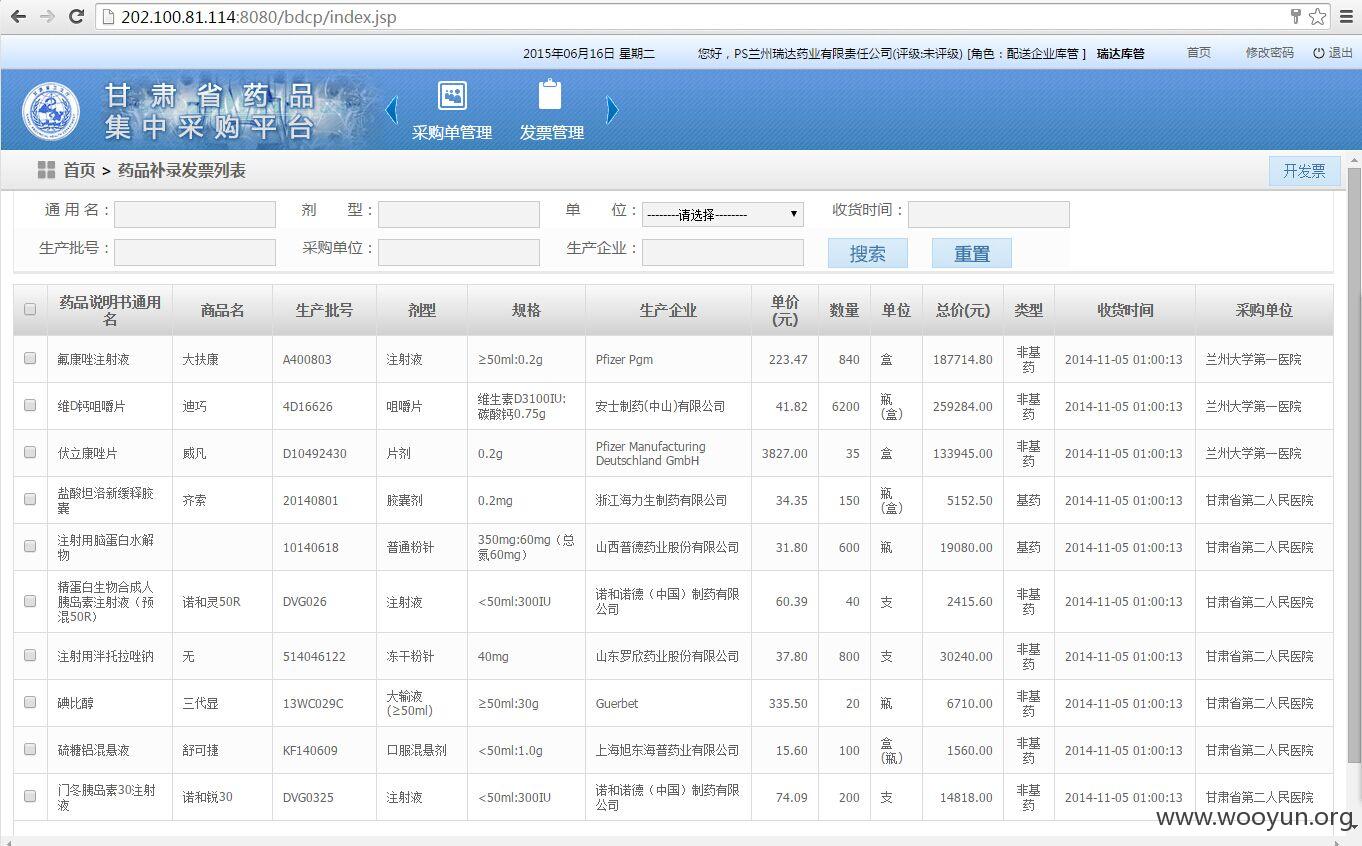Image resolution: width=1362 pixels, height=846 pixels.
Task: Click the key icon in address bar
Action: coord(1295,16)
